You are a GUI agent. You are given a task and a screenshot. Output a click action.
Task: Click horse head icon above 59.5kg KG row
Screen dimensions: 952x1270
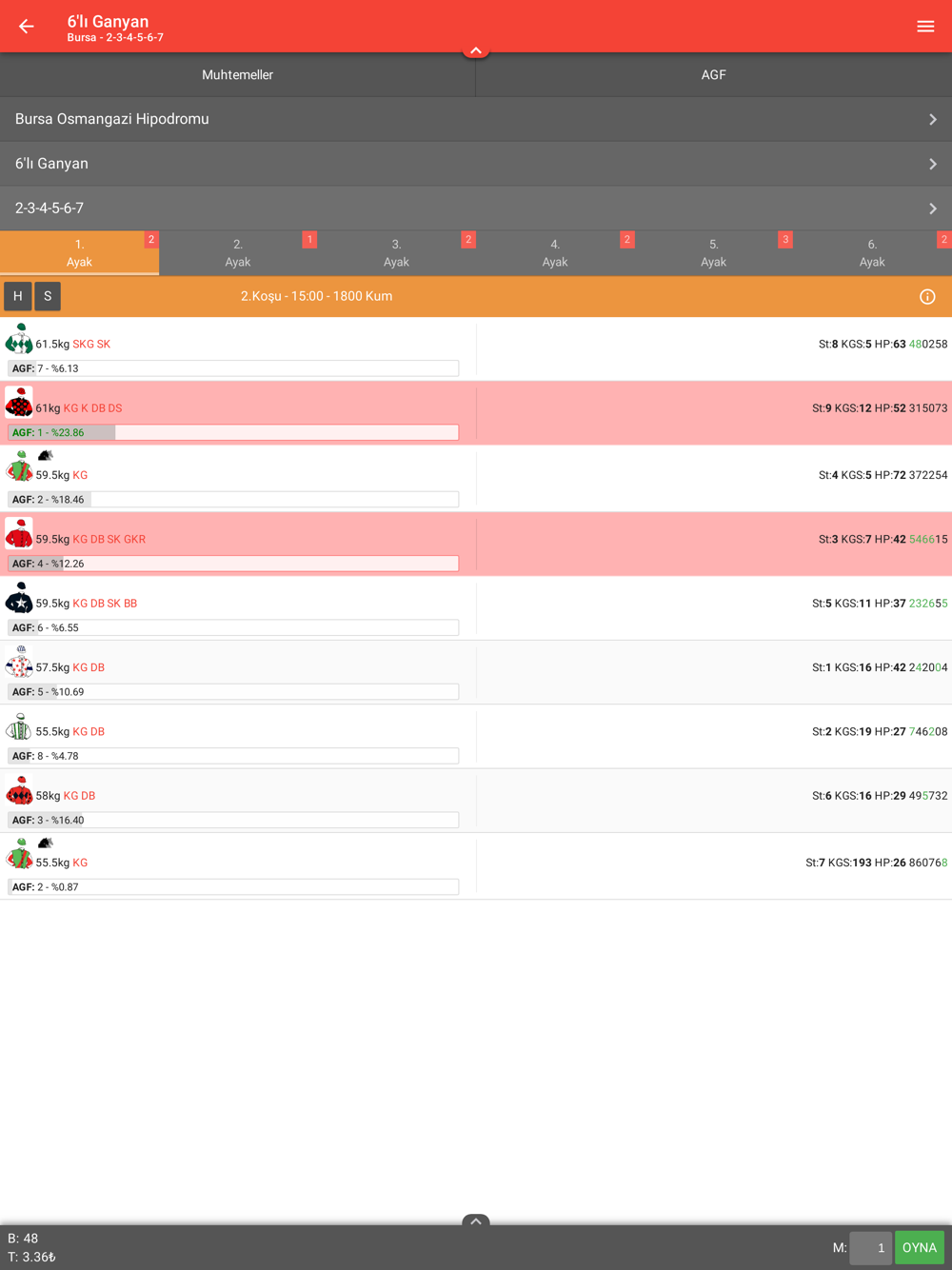point(45,455)
